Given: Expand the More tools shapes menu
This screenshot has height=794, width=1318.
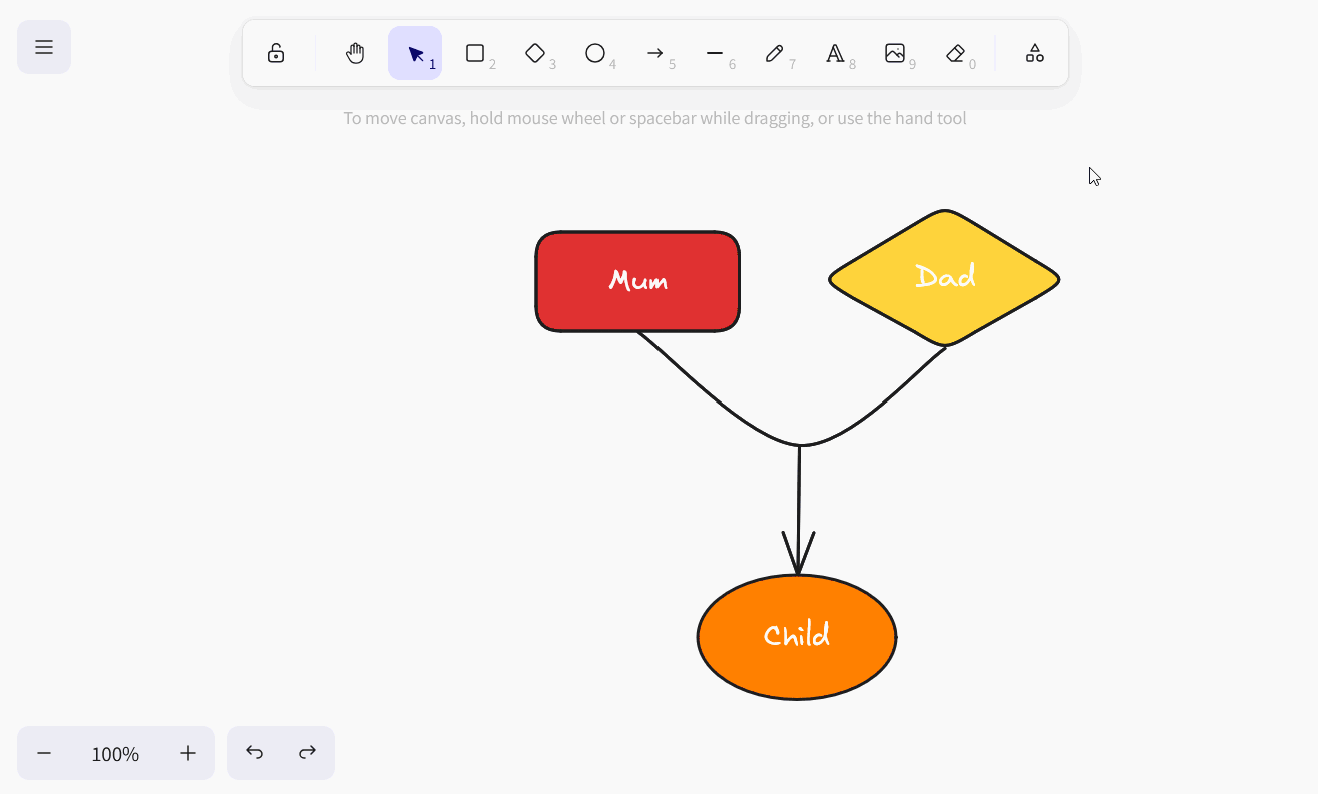Looking at the screenshot, I should (x=1035, y=53).
